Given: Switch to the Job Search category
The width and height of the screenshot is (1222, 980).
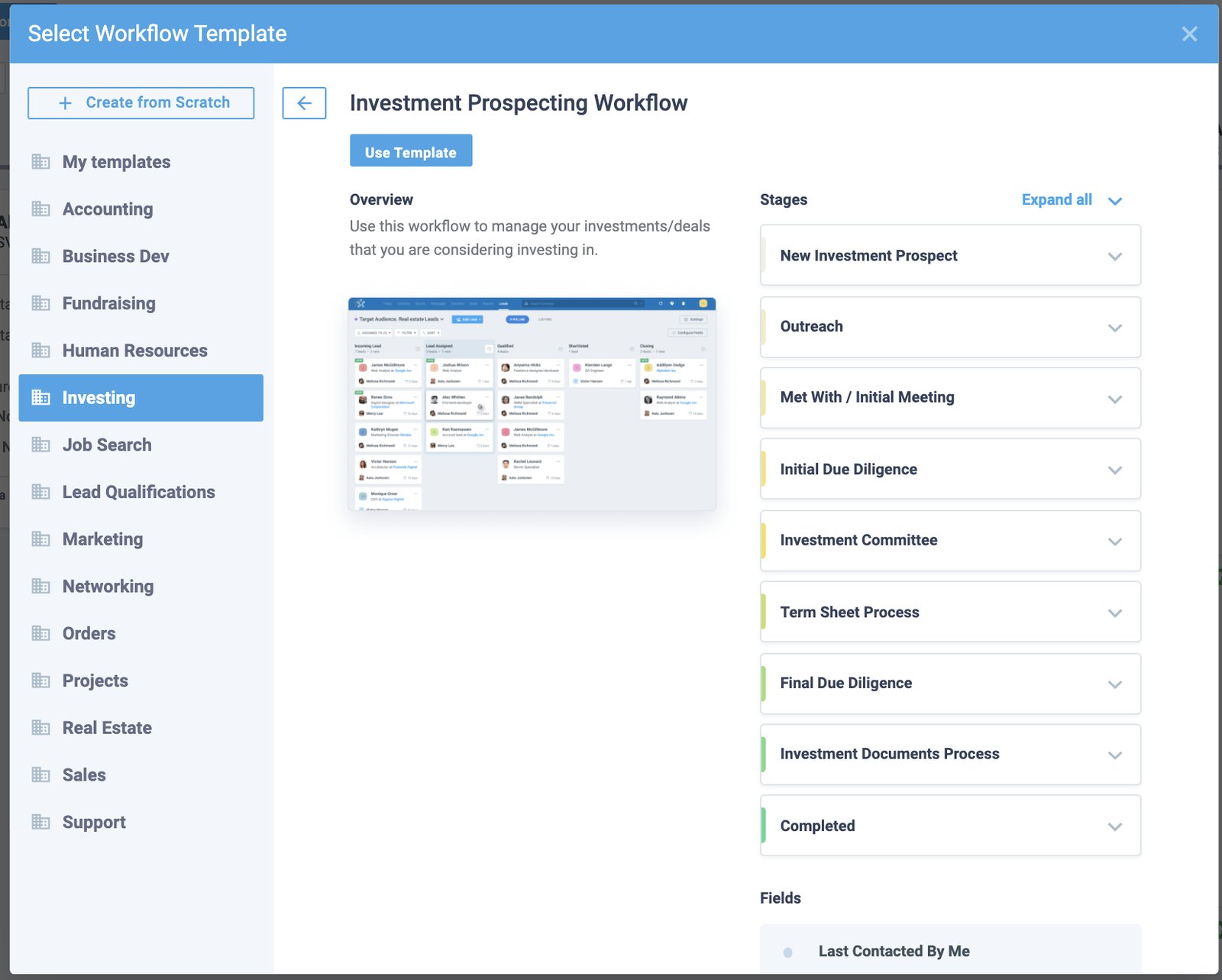Looking at the screenshot, I should click(108, 445).
